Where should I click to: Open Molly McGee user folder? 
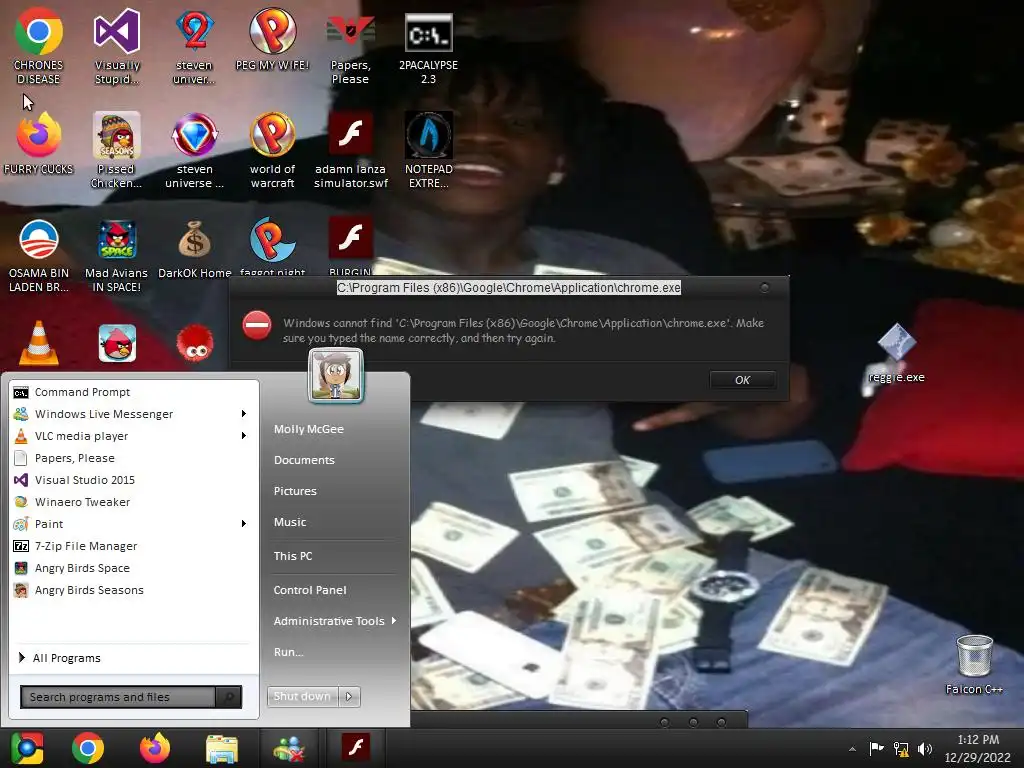tap(309, 429)
